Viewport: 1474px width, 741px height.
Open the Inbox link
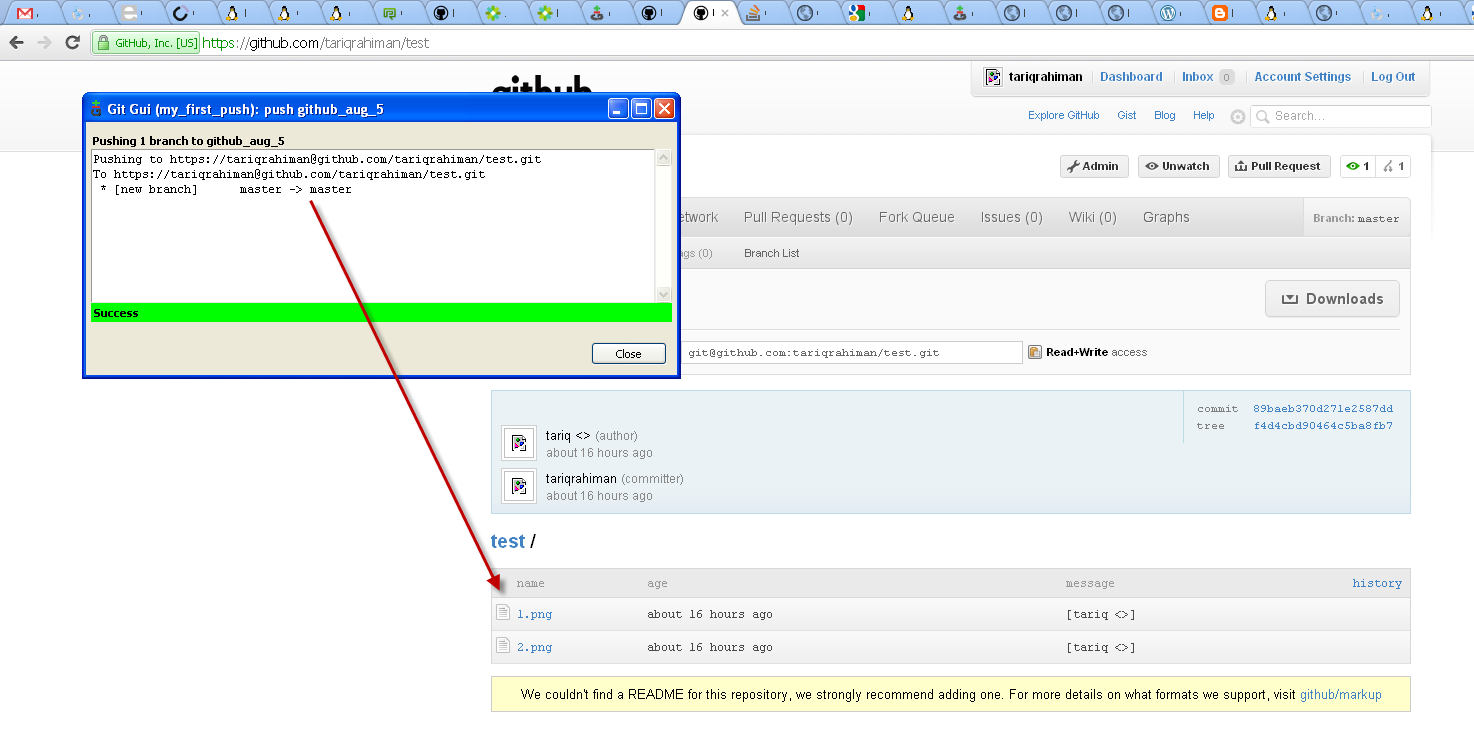click(x=1197, y=77)
